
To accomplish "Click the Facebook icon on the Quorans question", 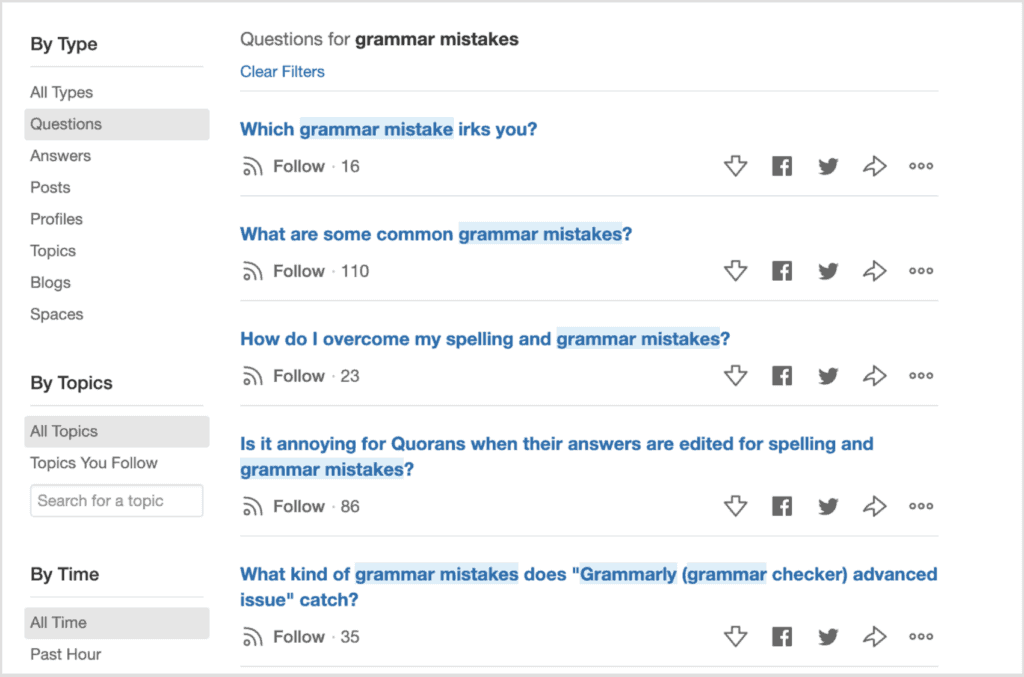I will click(x=781, y=506).
